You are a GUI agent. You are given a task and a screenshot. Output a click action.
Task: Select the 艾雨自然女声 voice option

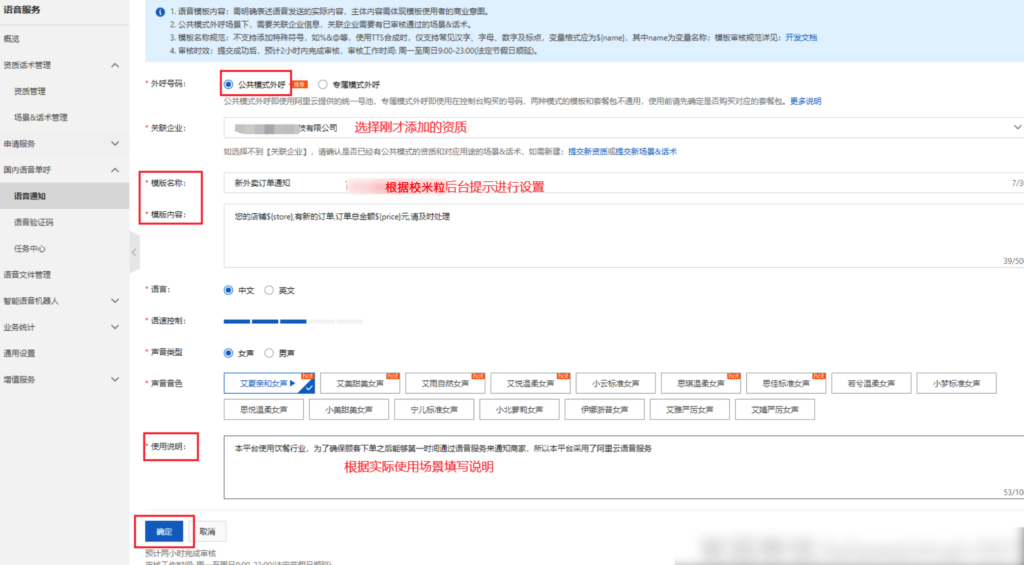click(x=445, y=383)
